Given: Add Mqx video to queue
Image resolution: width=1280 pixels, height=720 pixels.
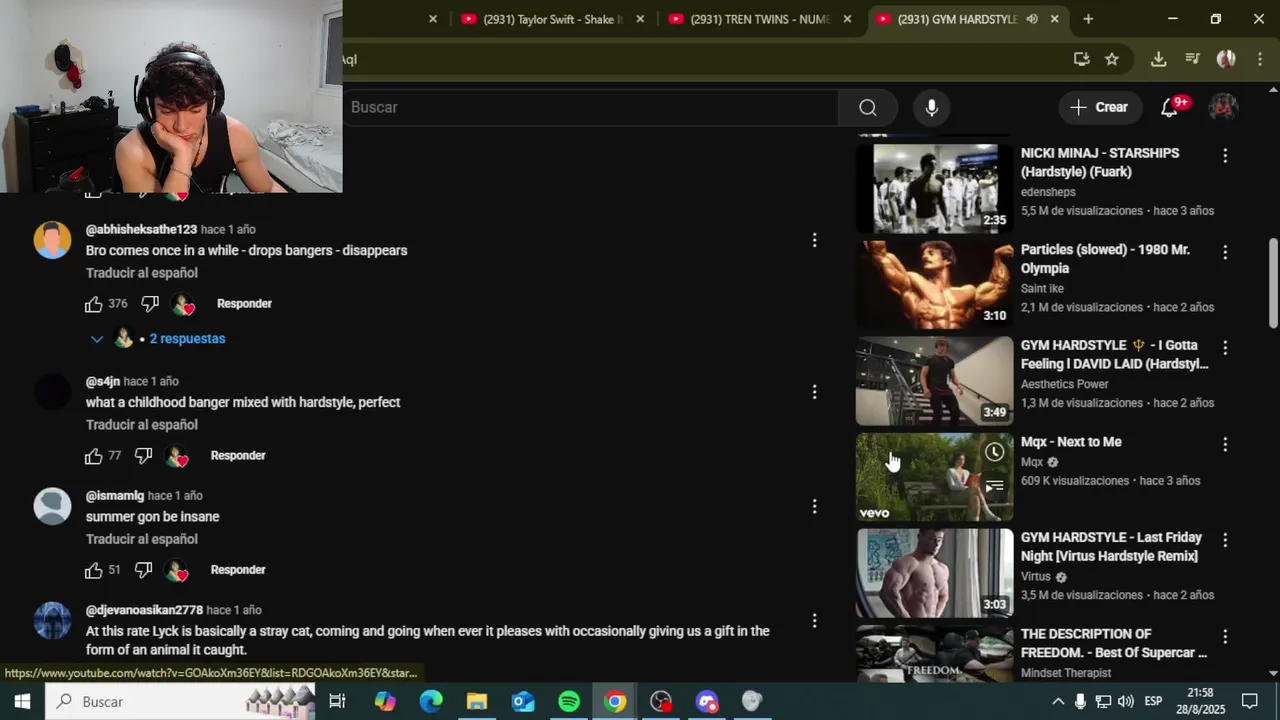Looking at the screenshot, I should pyautogui.click(x=994, y=487).
